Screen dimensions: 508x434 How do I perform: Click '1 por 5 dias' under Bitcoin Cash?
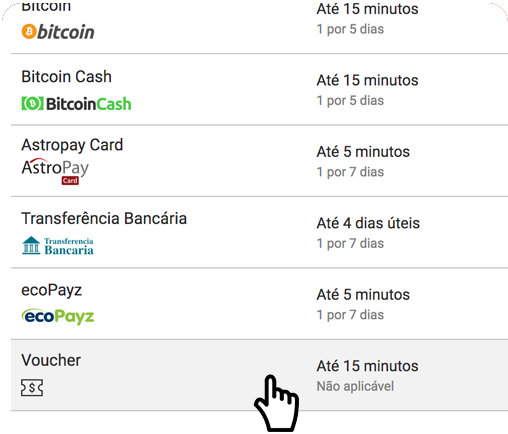[x=350, y=101]
